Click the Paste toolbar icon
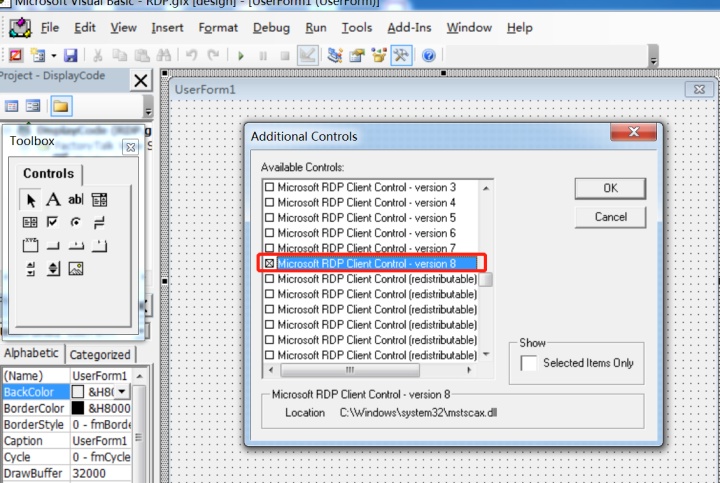The width and height of the screenshot is (720, 483). (x=141, y=56)
